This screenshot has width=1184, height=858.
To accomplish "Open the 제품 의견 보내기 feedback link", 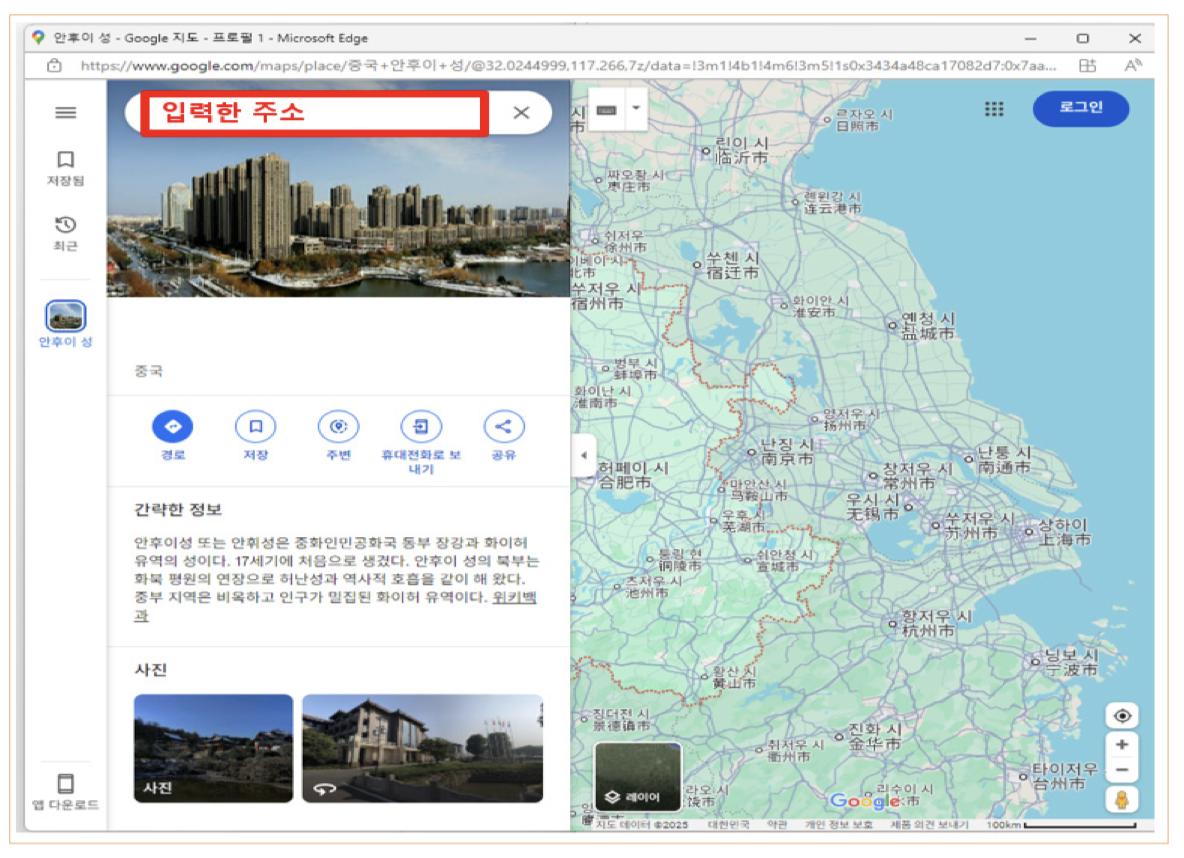I will (928, 825).
